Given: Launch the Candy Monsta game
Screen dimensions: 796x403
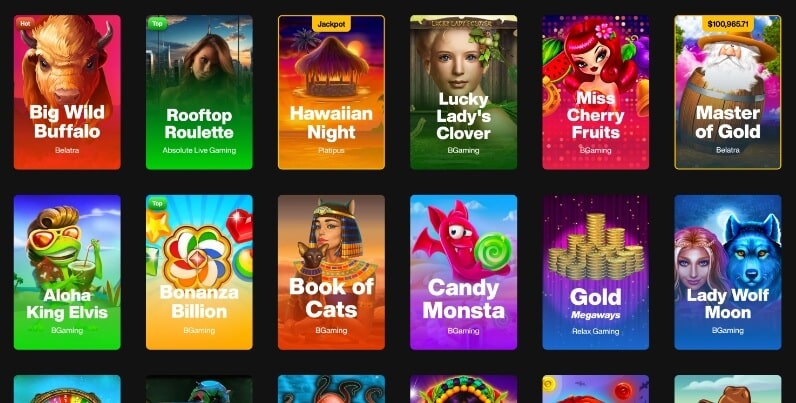Looking at the screenshot, I should click(463, 273).
